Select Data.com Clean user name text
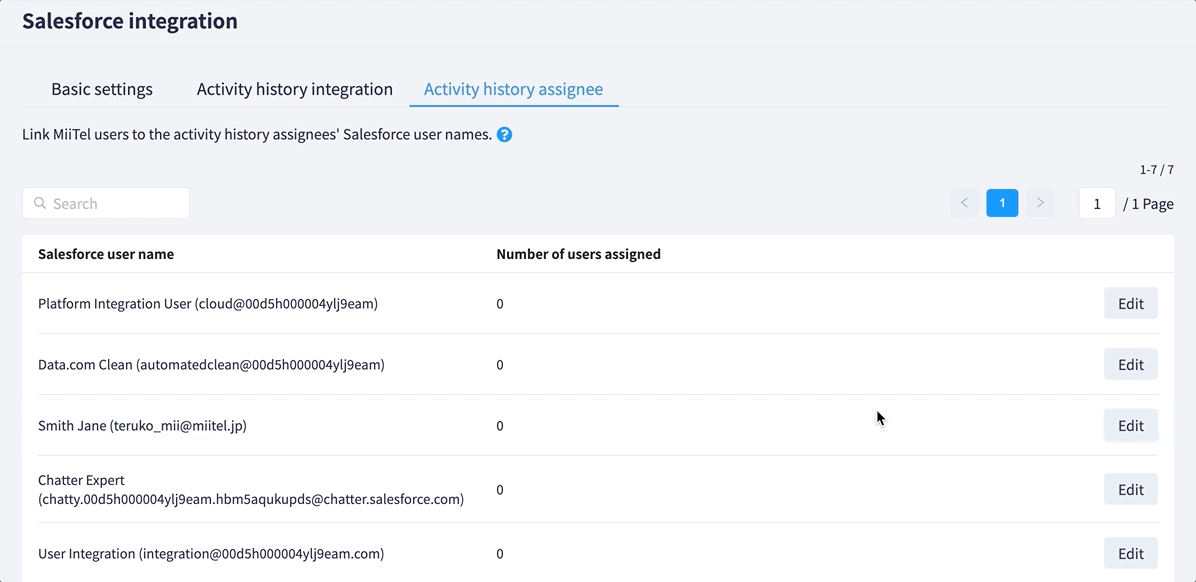Viewport: 1196px width, 582px height. tap(211, 365)
